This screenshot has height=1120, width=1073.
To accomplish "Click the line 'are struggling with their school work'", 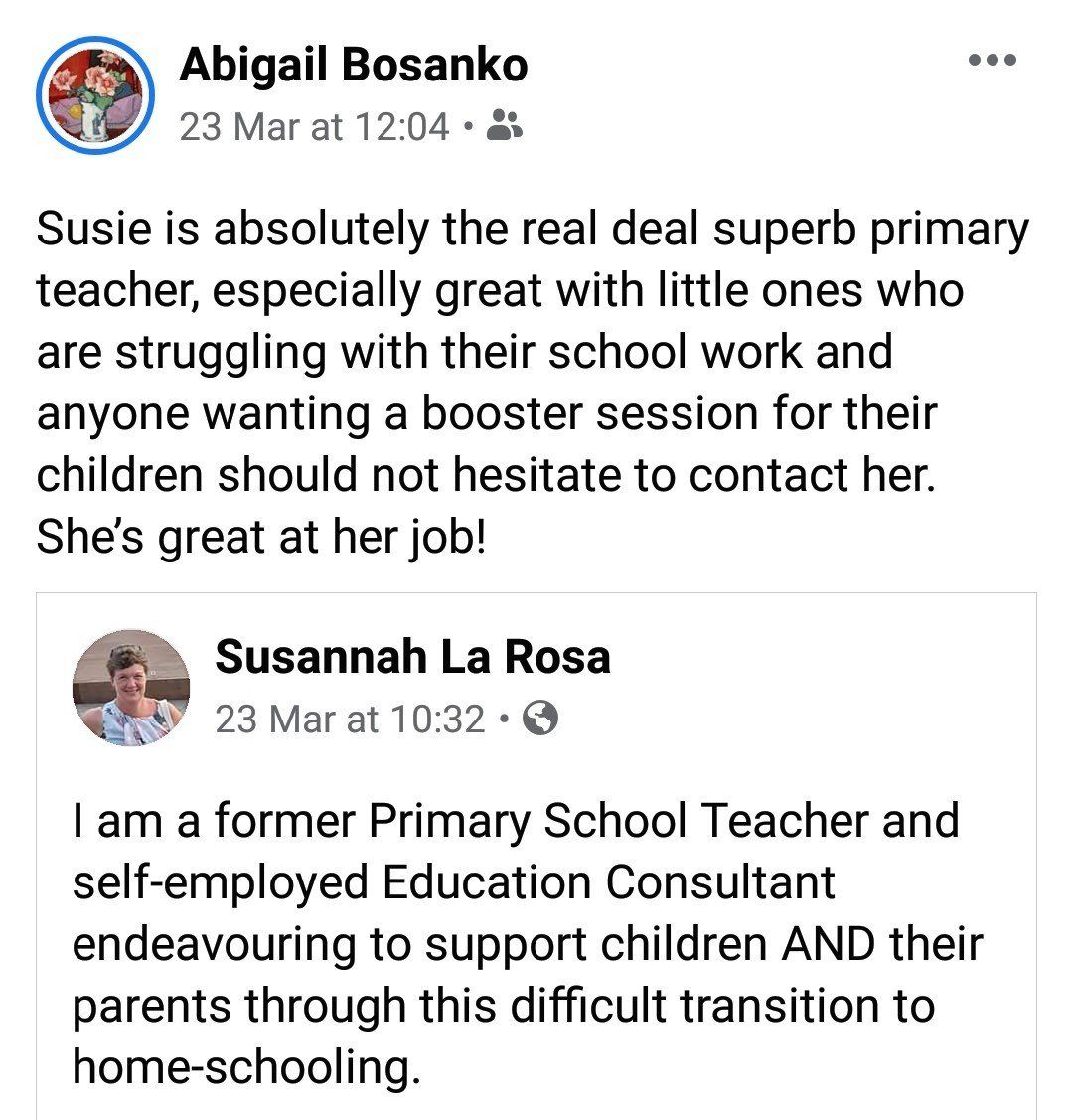I will [464, 353].
